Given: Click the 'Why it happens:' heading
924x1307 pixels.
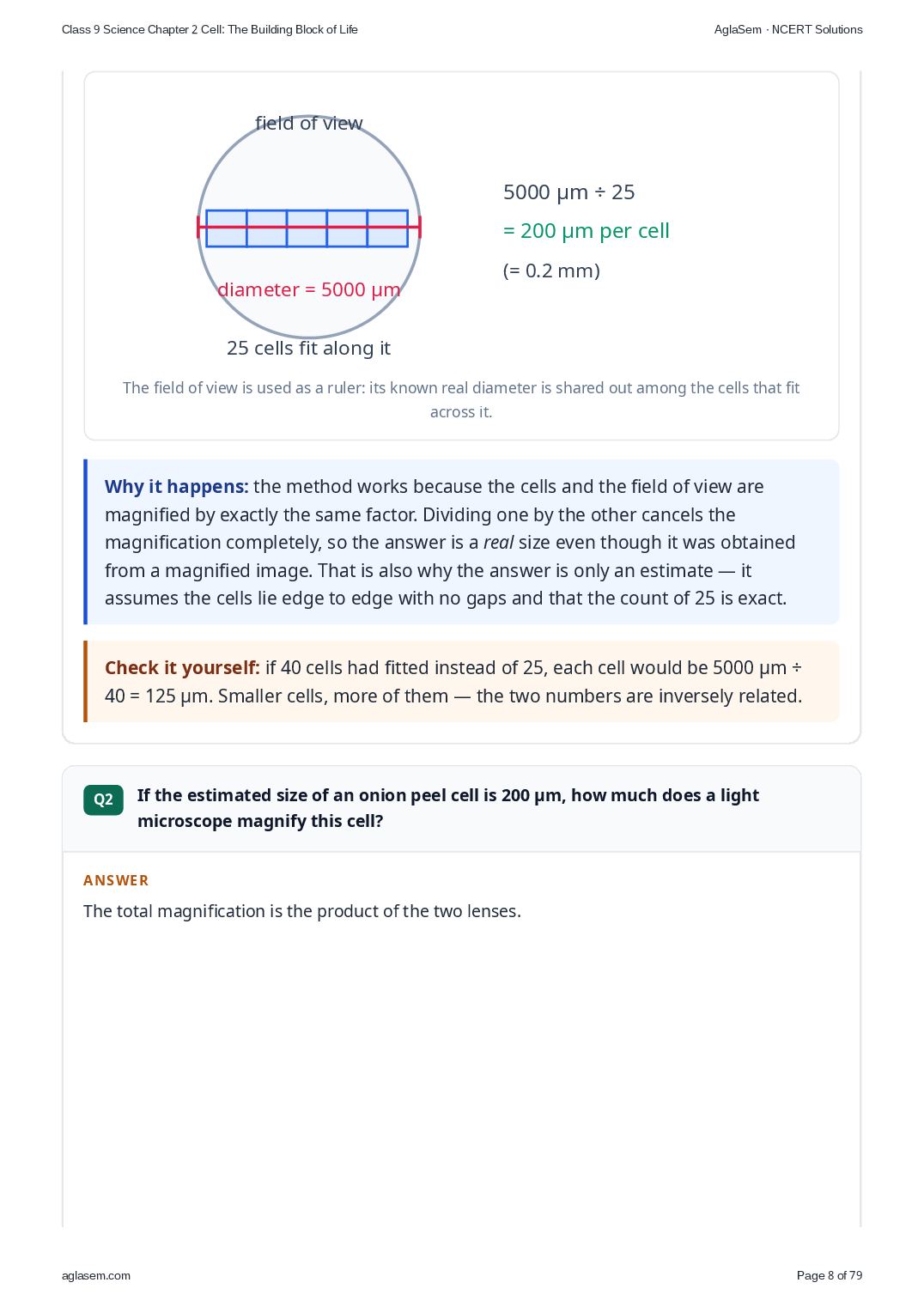Looking at the screenshot, I should [176, 486].
